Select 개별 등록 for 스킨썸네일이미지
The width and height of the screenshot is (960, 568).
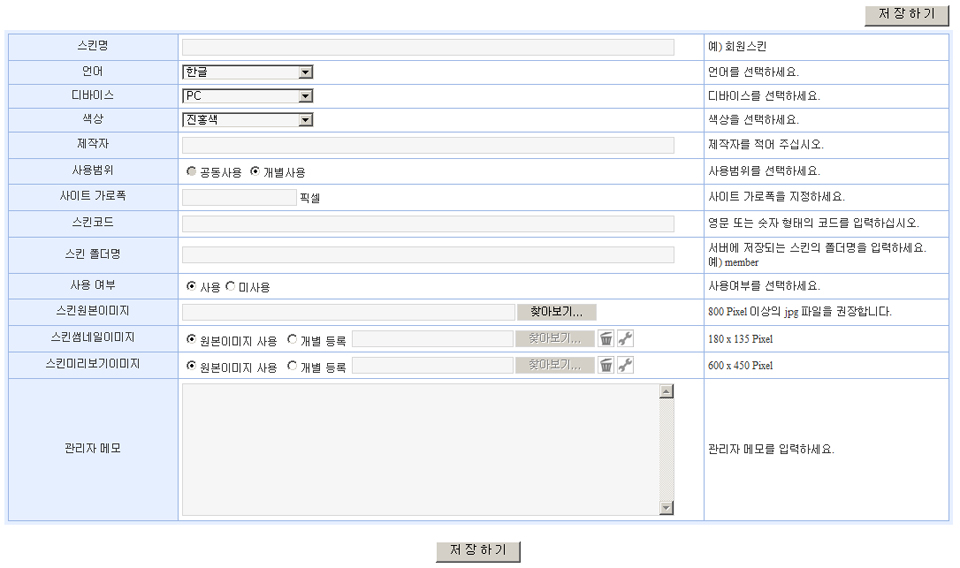(x=292, y=340)
